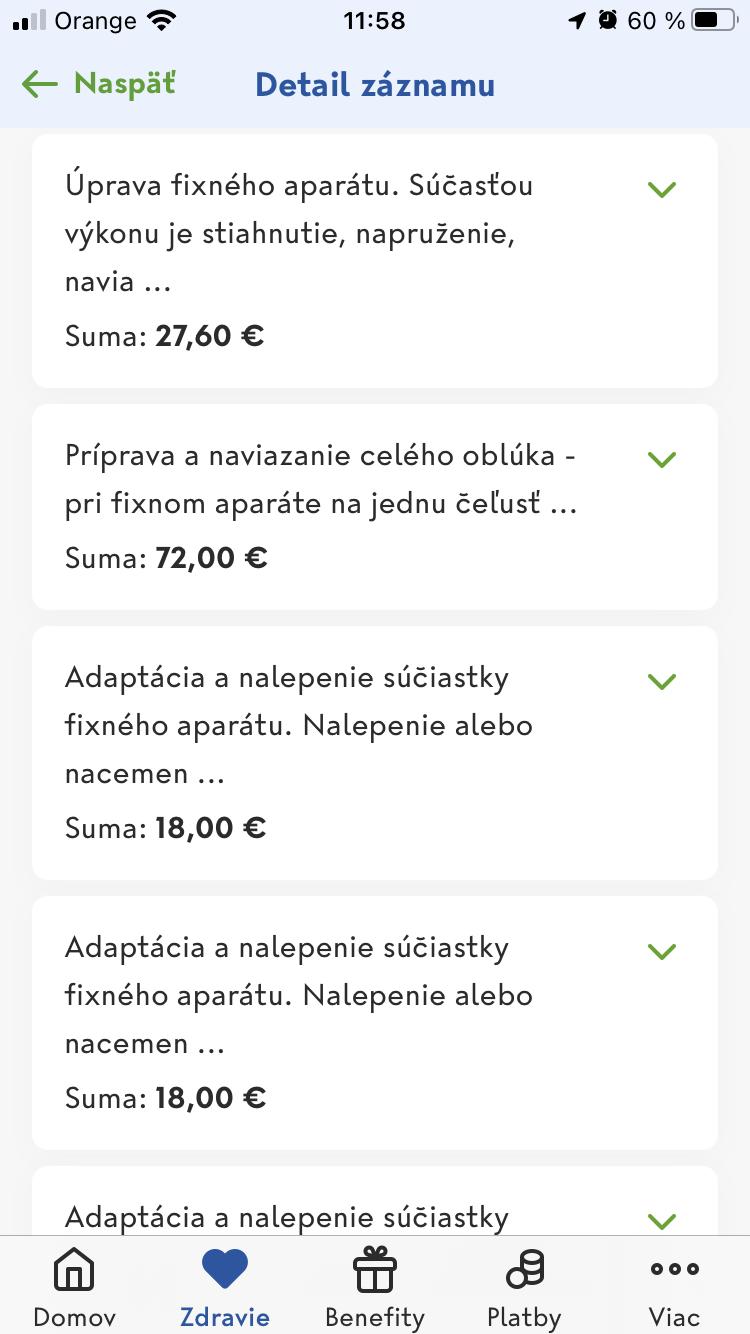Switch to the Platby tab label
750x1334 pixels.
(524, 1316)
